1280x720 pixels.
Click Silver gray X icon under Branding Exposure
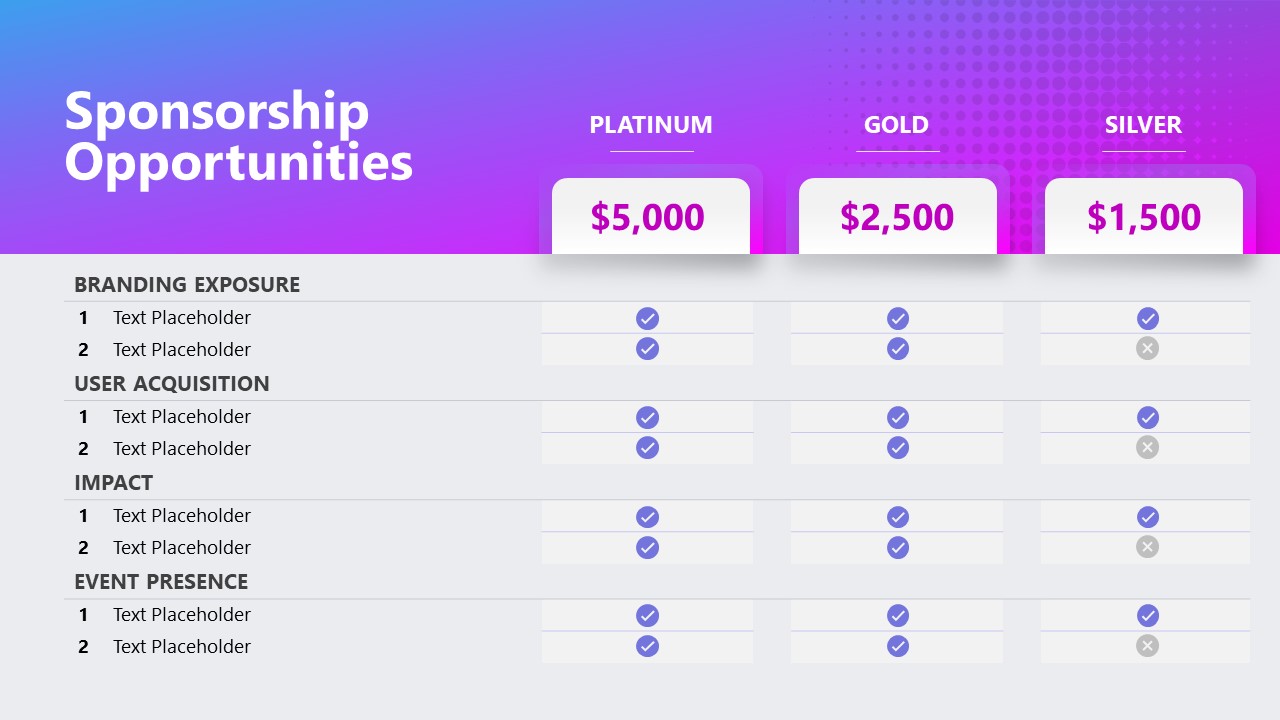click(1148, 348)
